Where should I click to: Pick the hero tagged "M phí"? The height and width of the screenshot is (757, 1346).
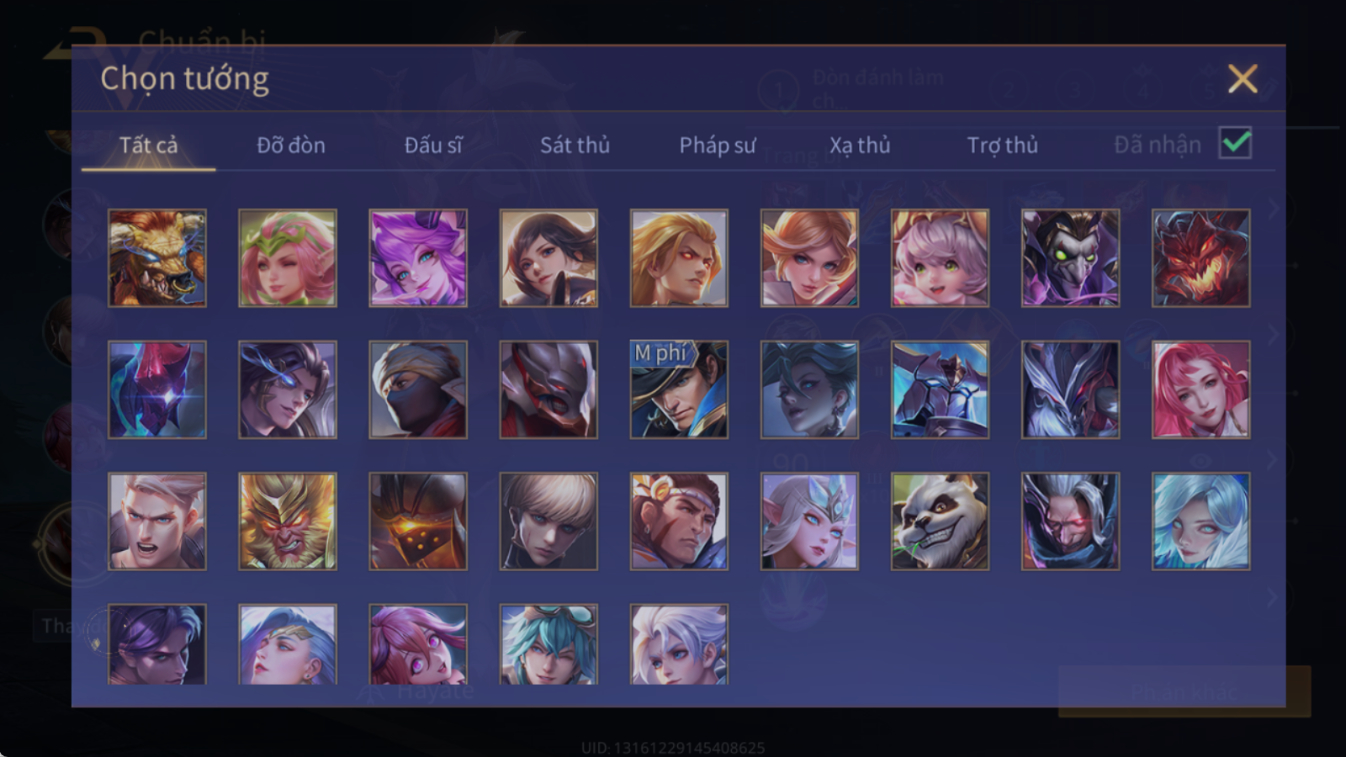click(679, 389)
